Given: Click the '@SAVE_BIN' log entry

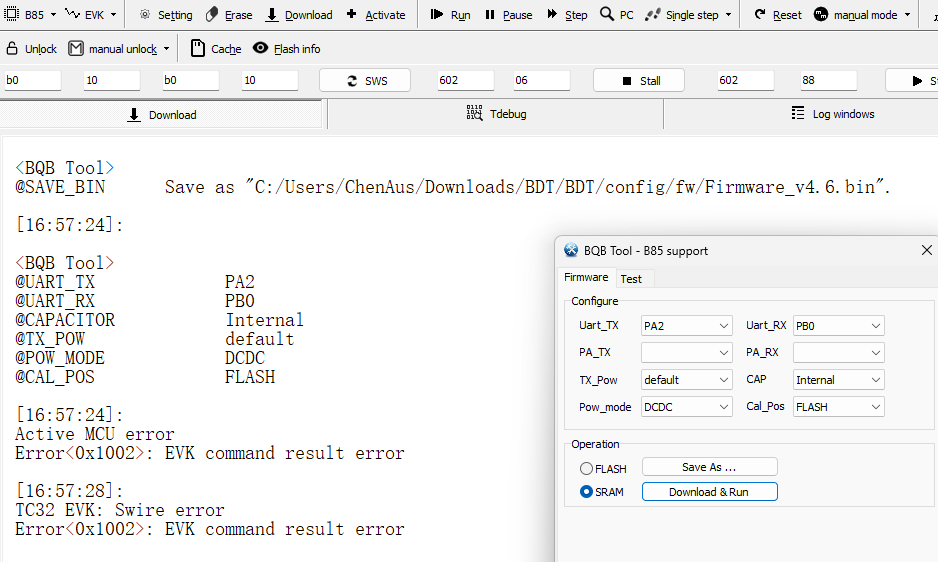Looking at the screenshot, I should pyautogui.click(x=60, y=187).
